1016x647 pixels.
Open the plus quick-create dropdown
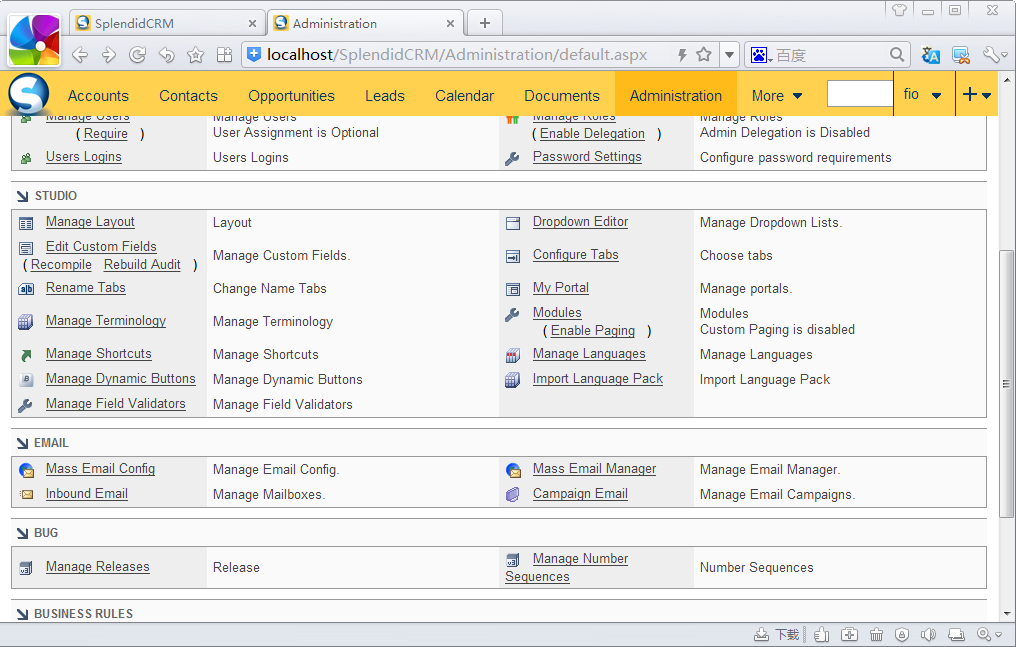976,95
